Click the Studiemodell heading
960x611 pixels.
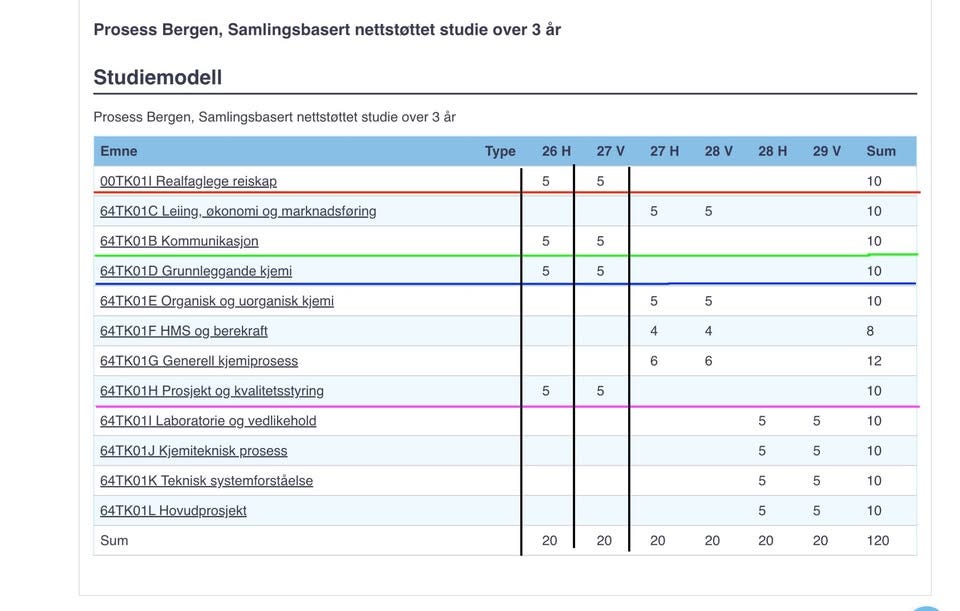click(157, 78)
